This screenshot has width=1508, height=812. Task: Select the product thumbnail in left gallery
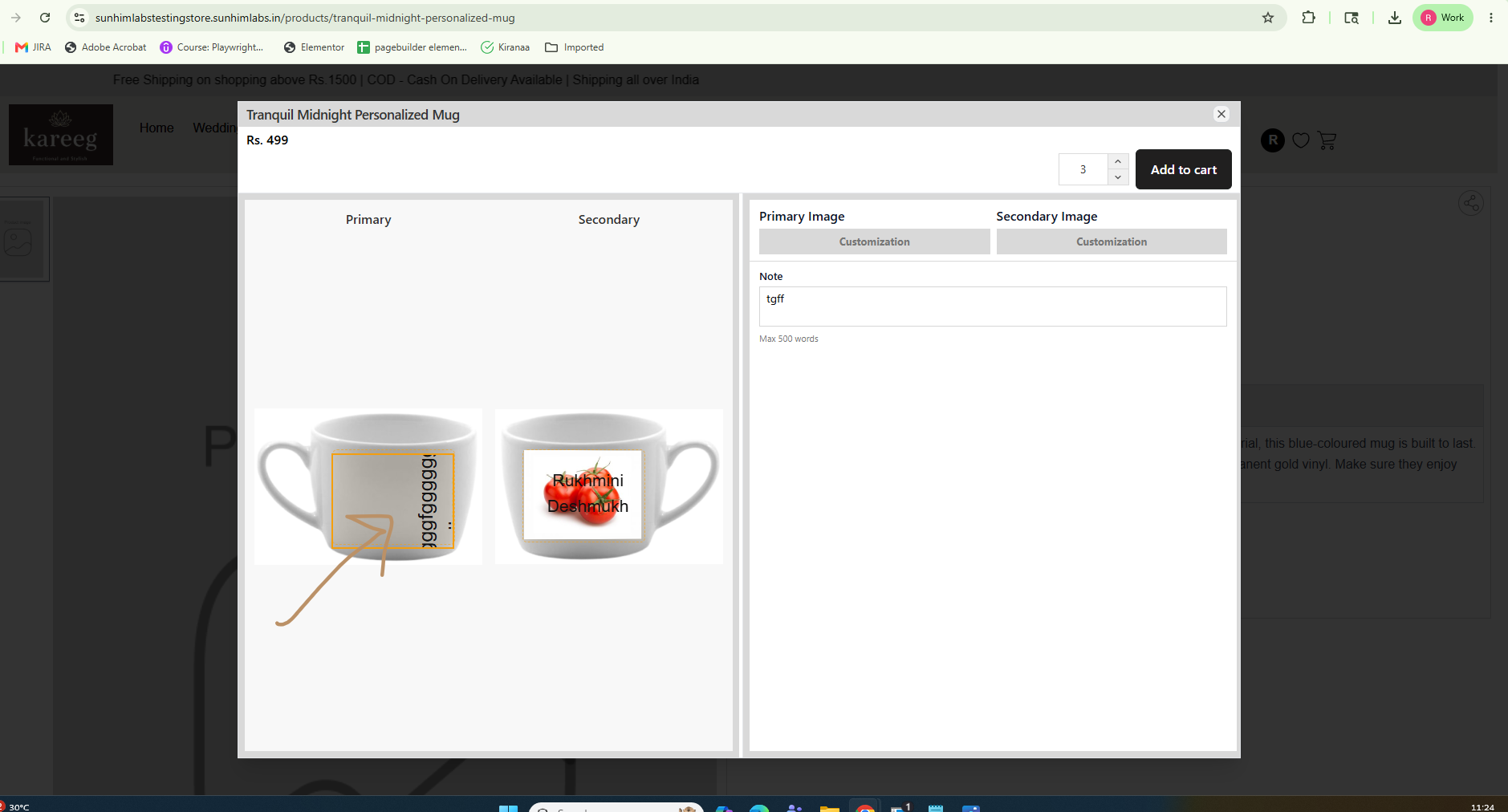pos(21,239)
